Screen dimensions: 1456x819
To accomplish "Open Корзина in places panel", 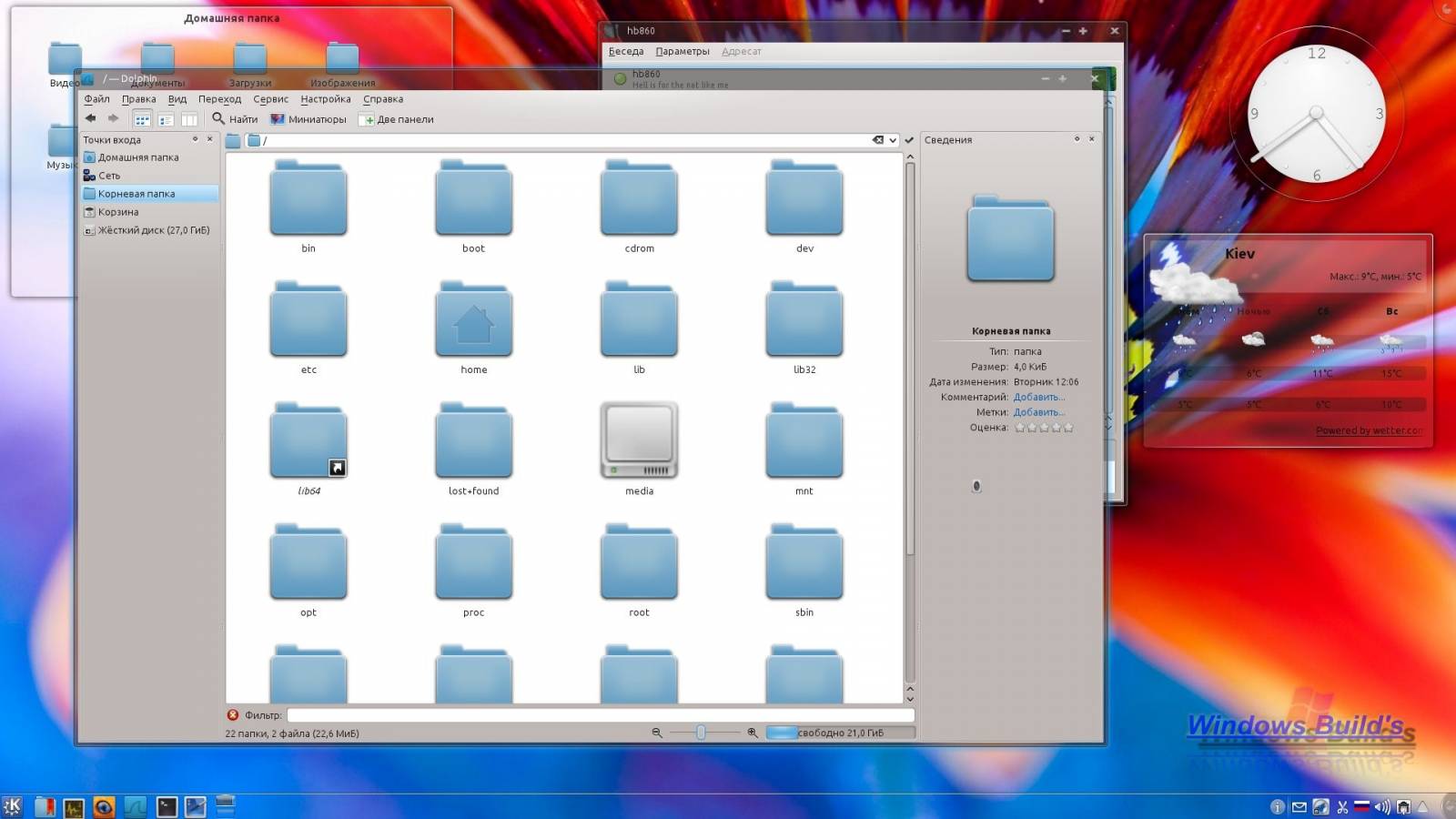I will 149,212.
